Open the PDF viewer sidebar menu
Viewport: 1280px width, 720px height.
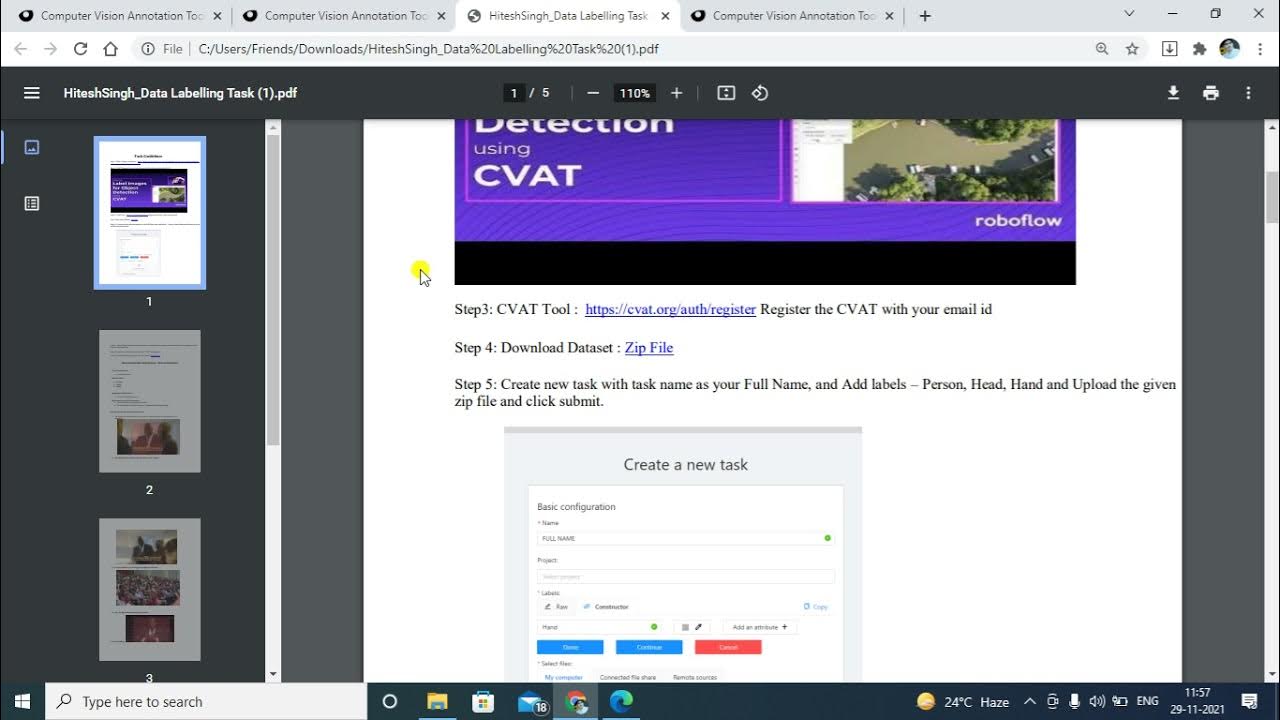click(x=32, y=93)
